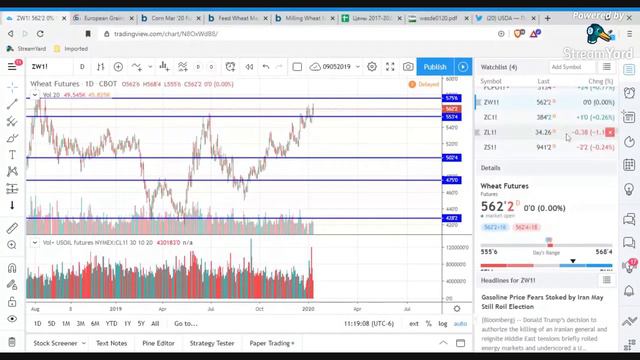The image size is (640, 360).
Task: Take a chart snapshot with camera icon
Action: pyautogui.click(x=408, y=67)
